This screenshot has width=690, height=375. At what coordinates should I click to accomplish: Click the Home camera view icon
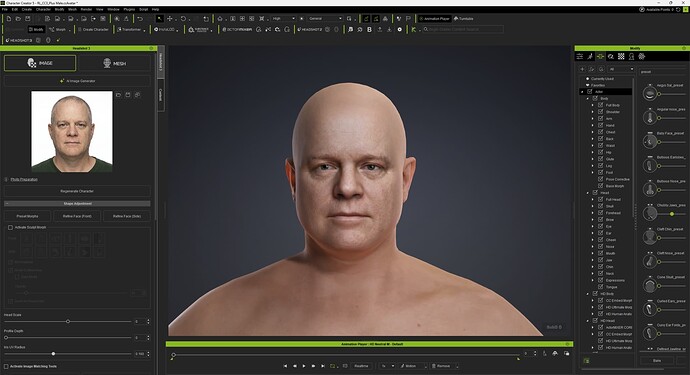click(x=220, y=19)
